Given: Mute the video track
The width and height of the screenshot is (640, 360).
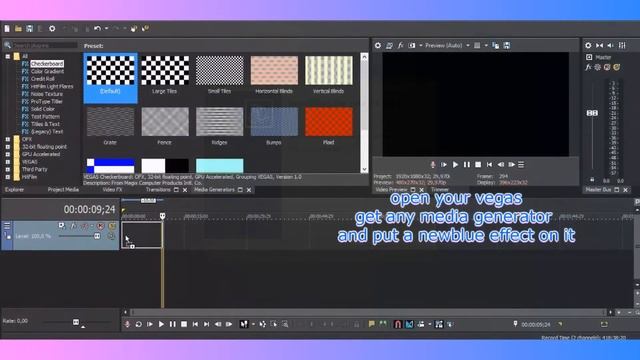Looking at the screenshot, I should coord(100,226).
